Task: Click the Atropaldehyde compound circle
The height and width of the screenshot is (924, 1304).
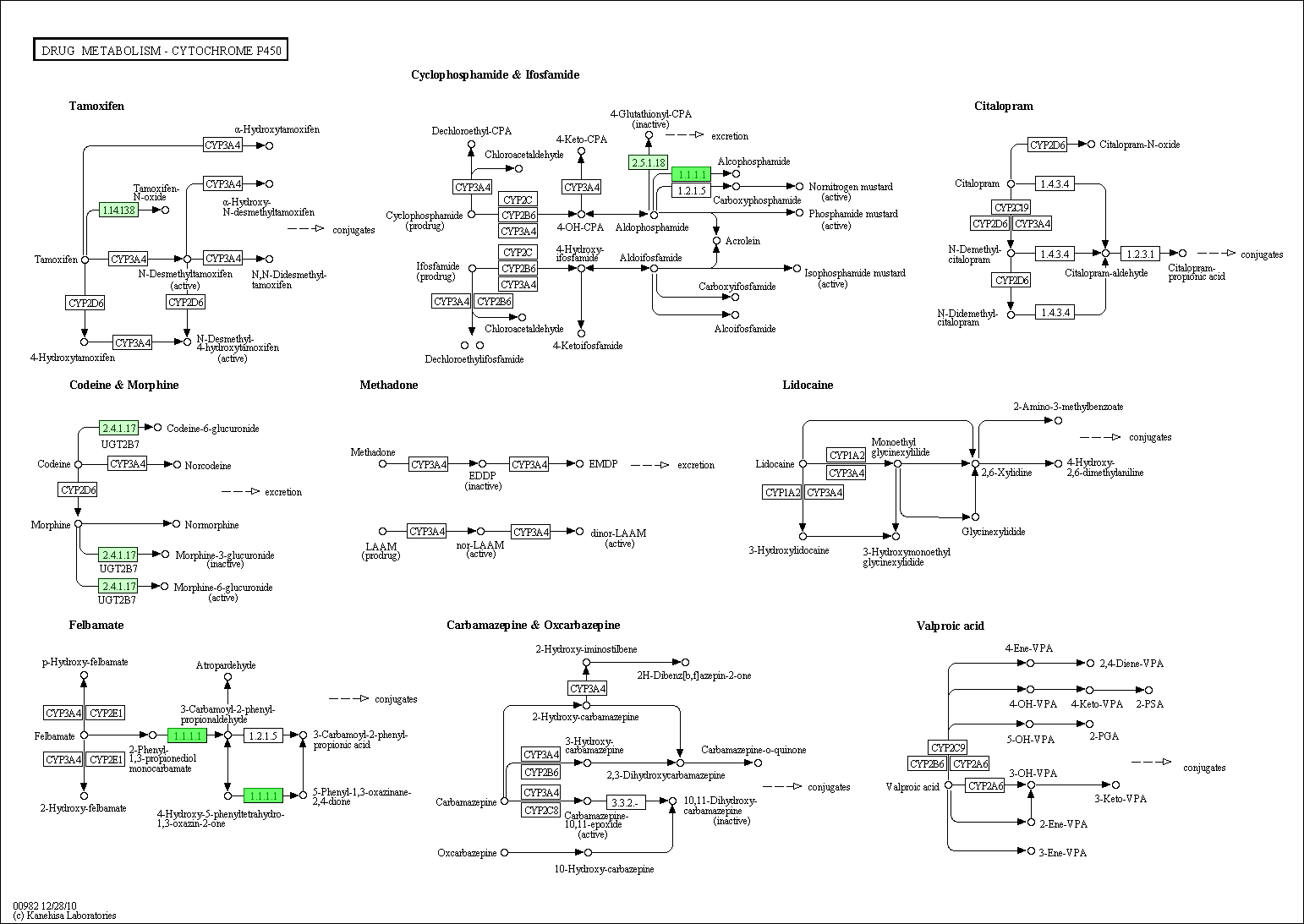Action: pyautogui.click(x=227, y=676)
